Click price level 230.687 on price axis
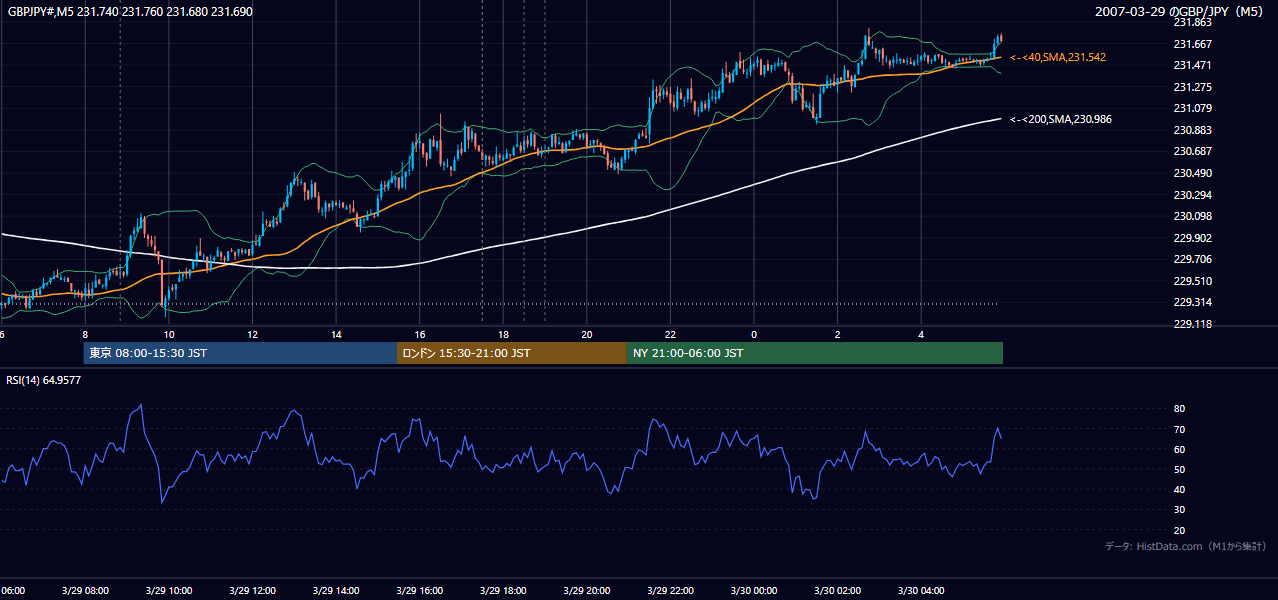Screen dimensions: 1278x600 pyautogui.click(x=1192, y=151)
